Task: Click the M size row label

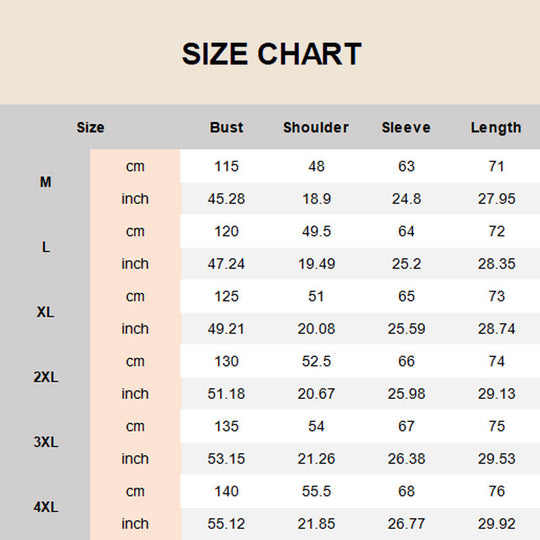Action: point(45,182)
